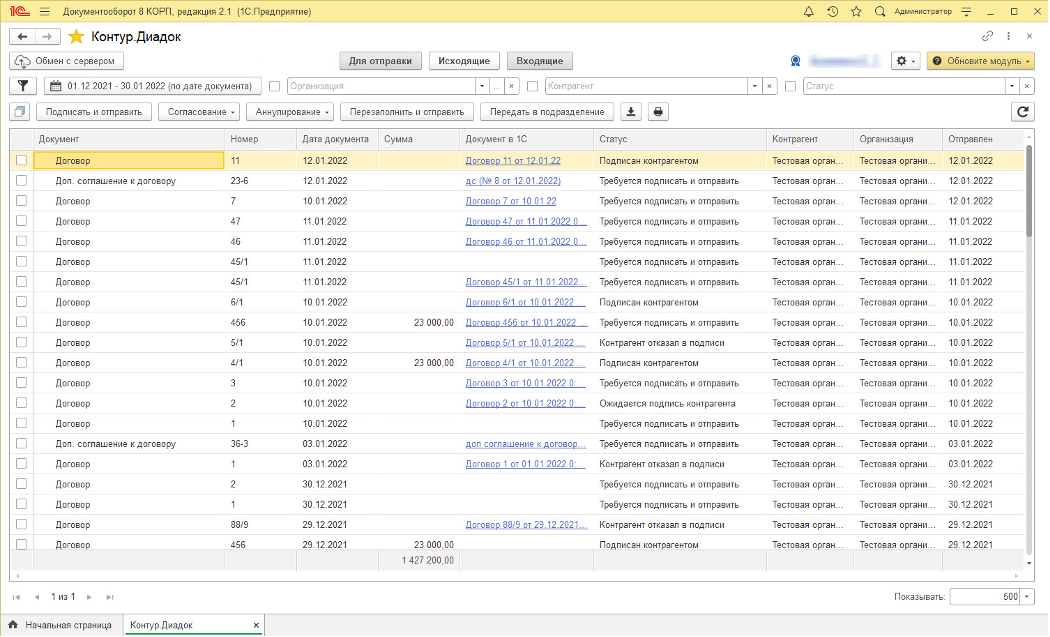Viewport: 1050px width, 637px height.
Task: Switch to Исходящие section
Action: (x=464, y=61)
